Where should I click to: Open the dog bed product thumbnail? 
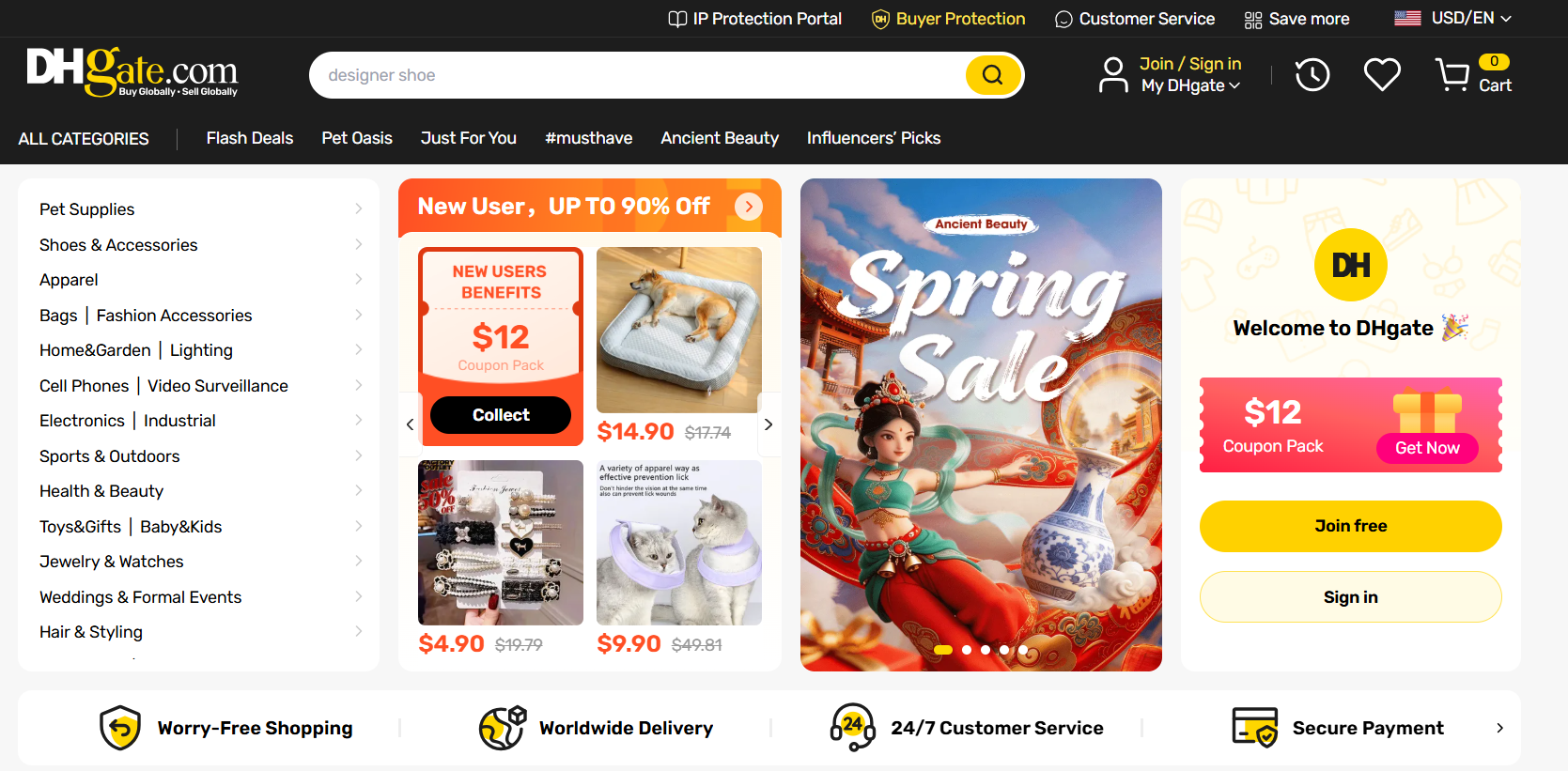[x=679, y=330]
